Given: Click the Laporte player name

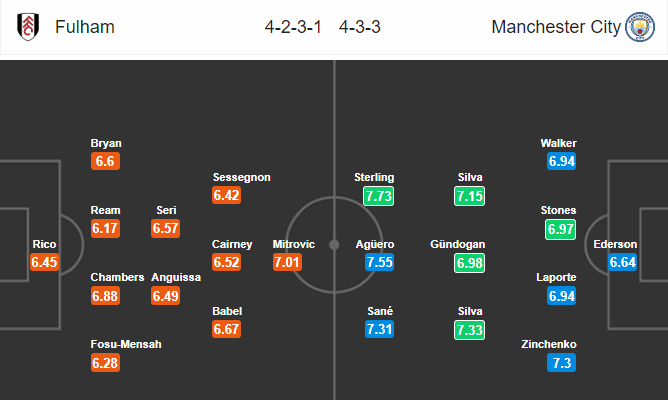Looking at the screenshot, I should click(x=556, y=277).
